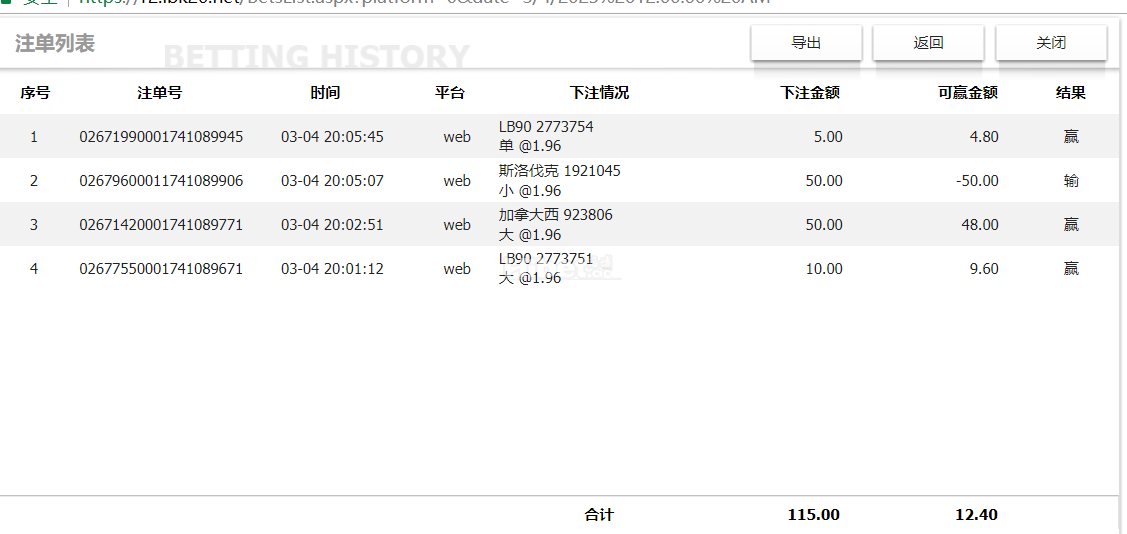Viewport: 1127px width, 534px height.
Task: Select bet number 02679600001741089906
Action: (x=161, y=181)
